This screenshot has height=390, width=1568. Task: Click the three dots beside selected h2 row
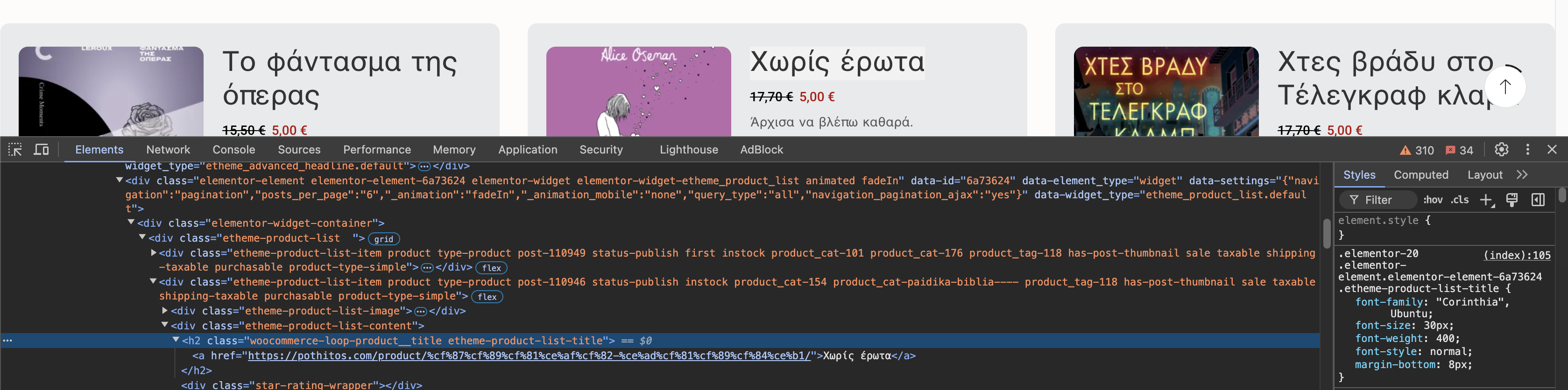point(8,341)
